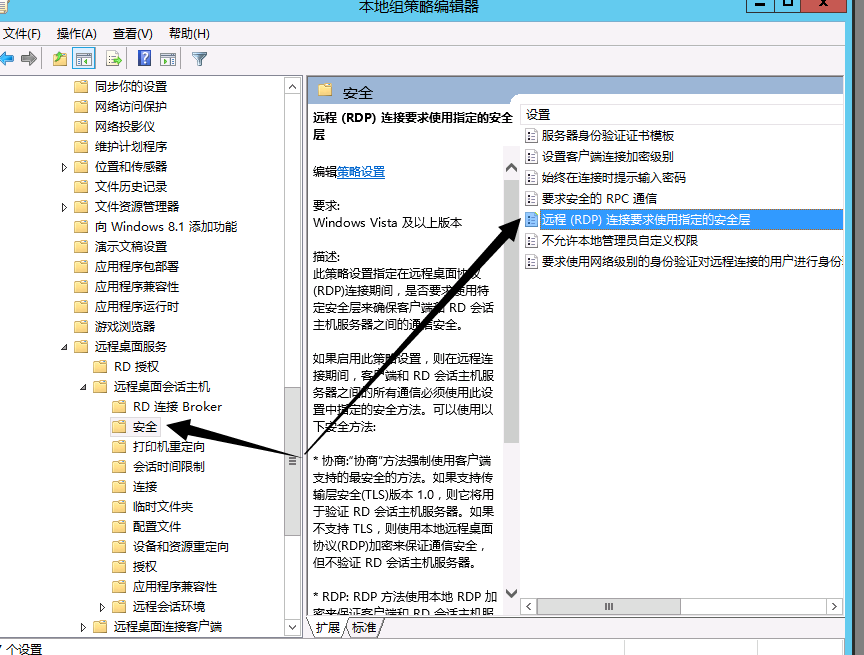Viewport: 864px width, 655px height.
Task: Toggle the Show/Hide action pane icon
Action: pyautogui.click(x=168, y=58)
